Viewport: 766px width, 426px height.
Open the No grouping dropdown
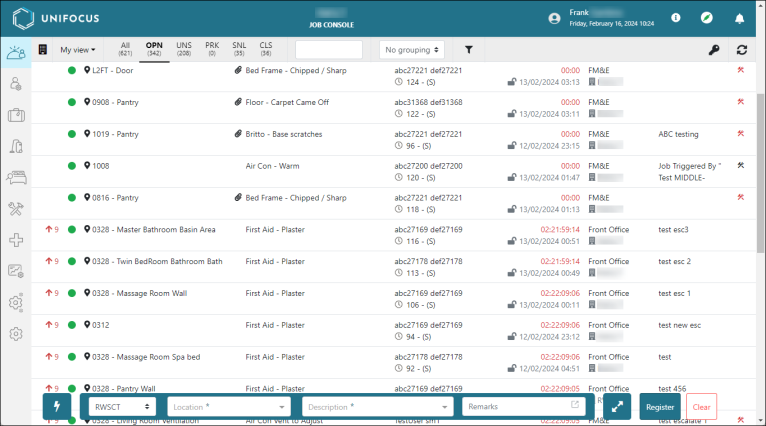(412, 49)
